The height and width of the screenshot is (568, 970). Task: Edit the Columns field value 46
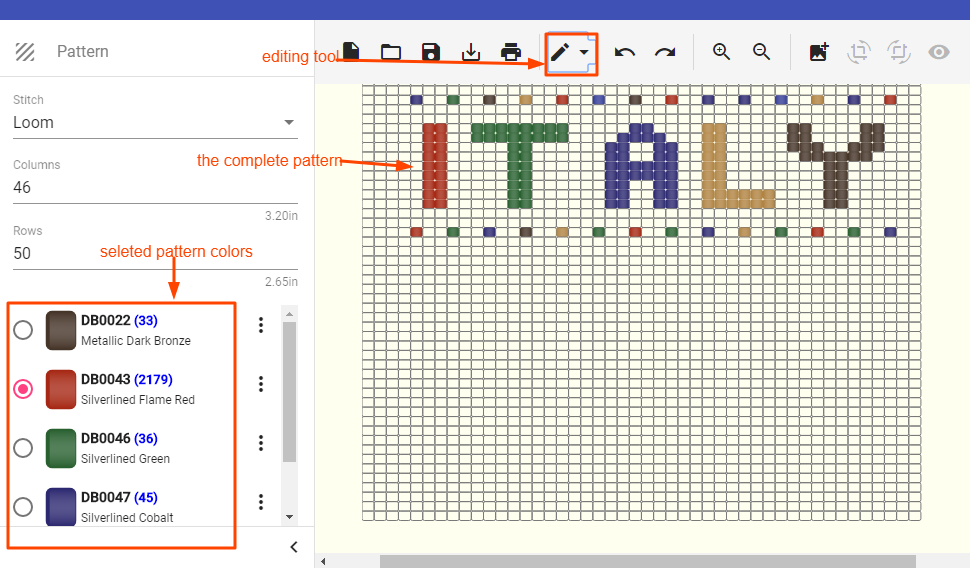(155, 187)
